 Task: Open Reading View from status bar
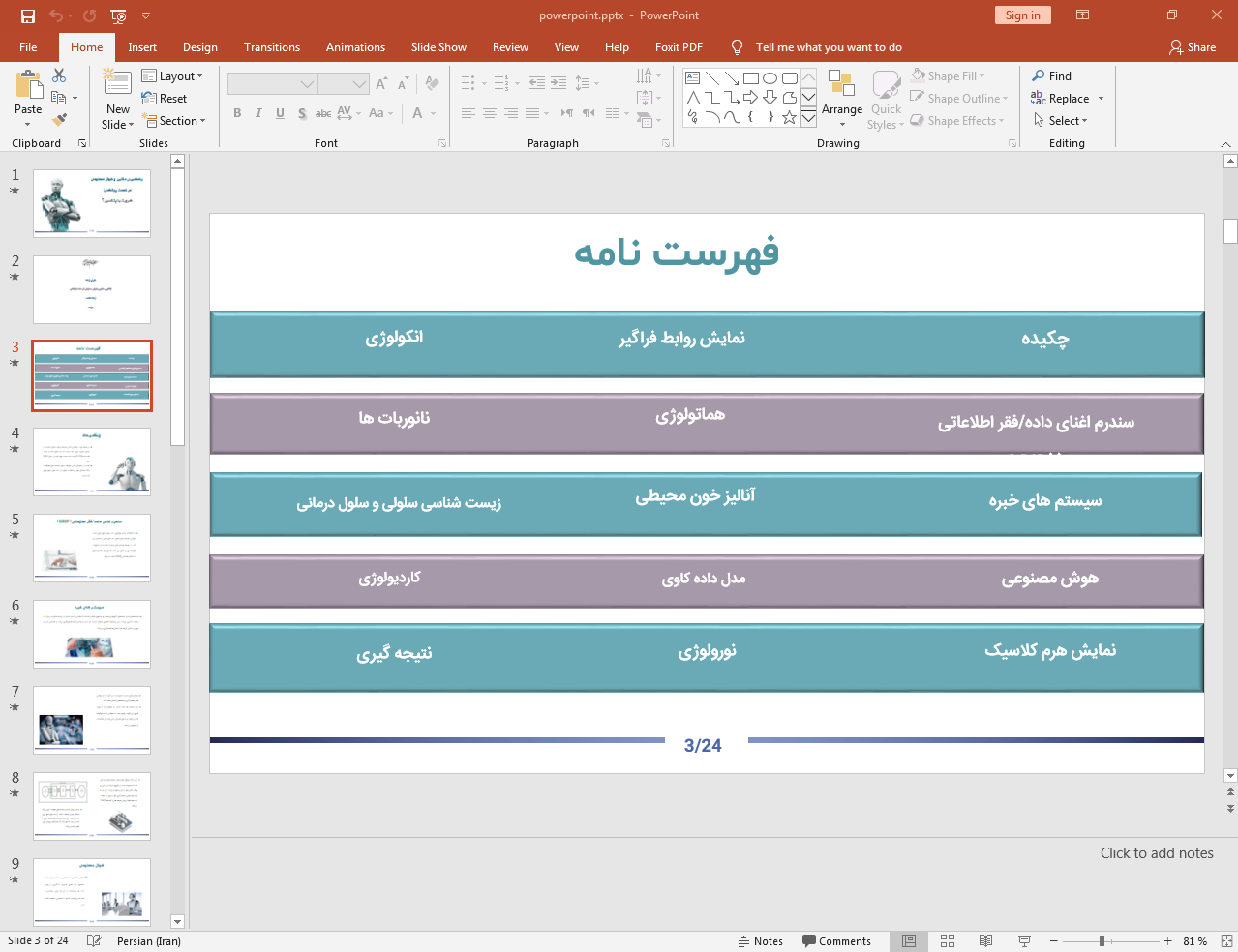point(985,940)
